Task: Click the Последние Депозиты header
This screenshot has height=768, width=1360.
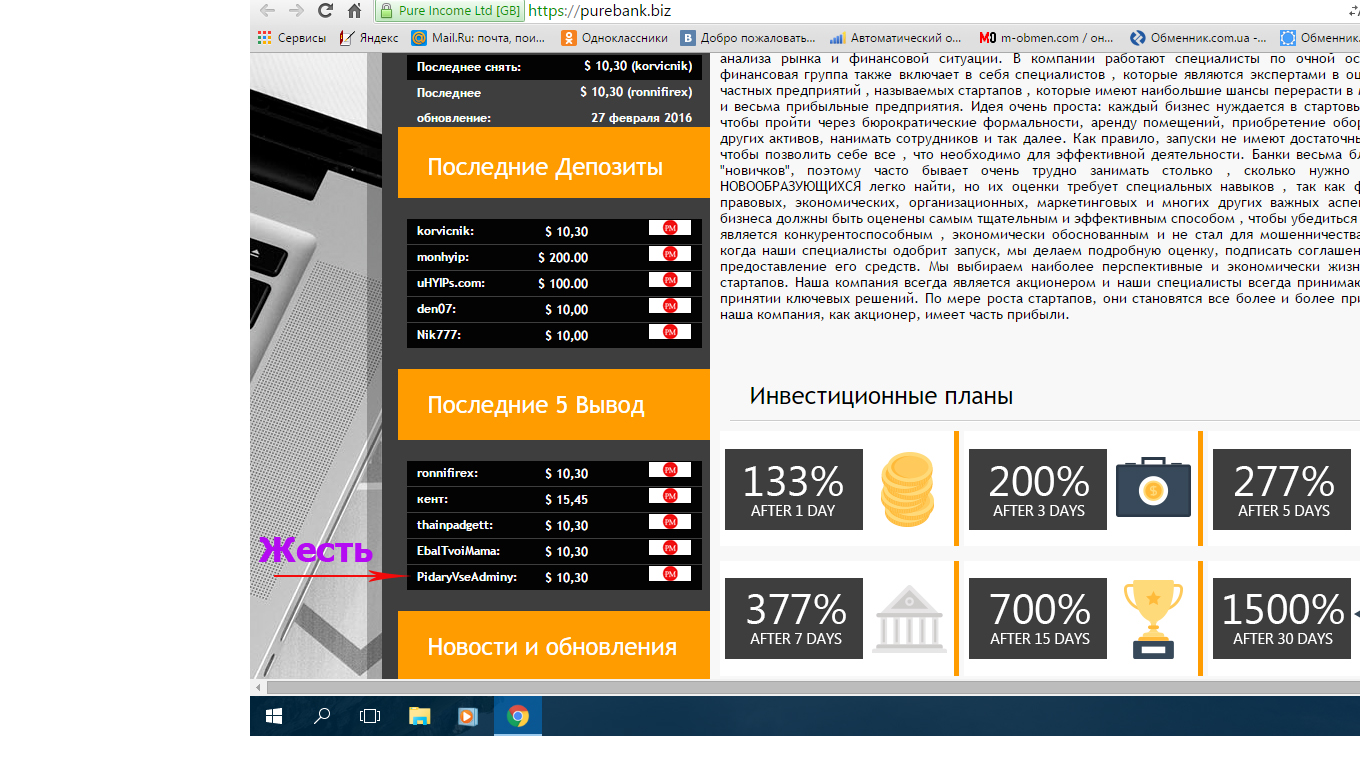Action: click(545, 167)
